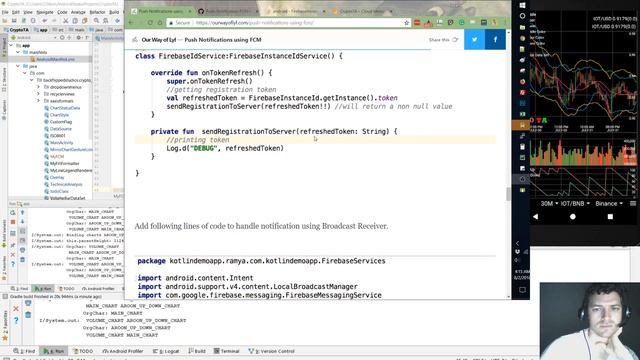Screen dimensions: 640x360
Task: Tap the emulator Recents square button
Action: 610,217
